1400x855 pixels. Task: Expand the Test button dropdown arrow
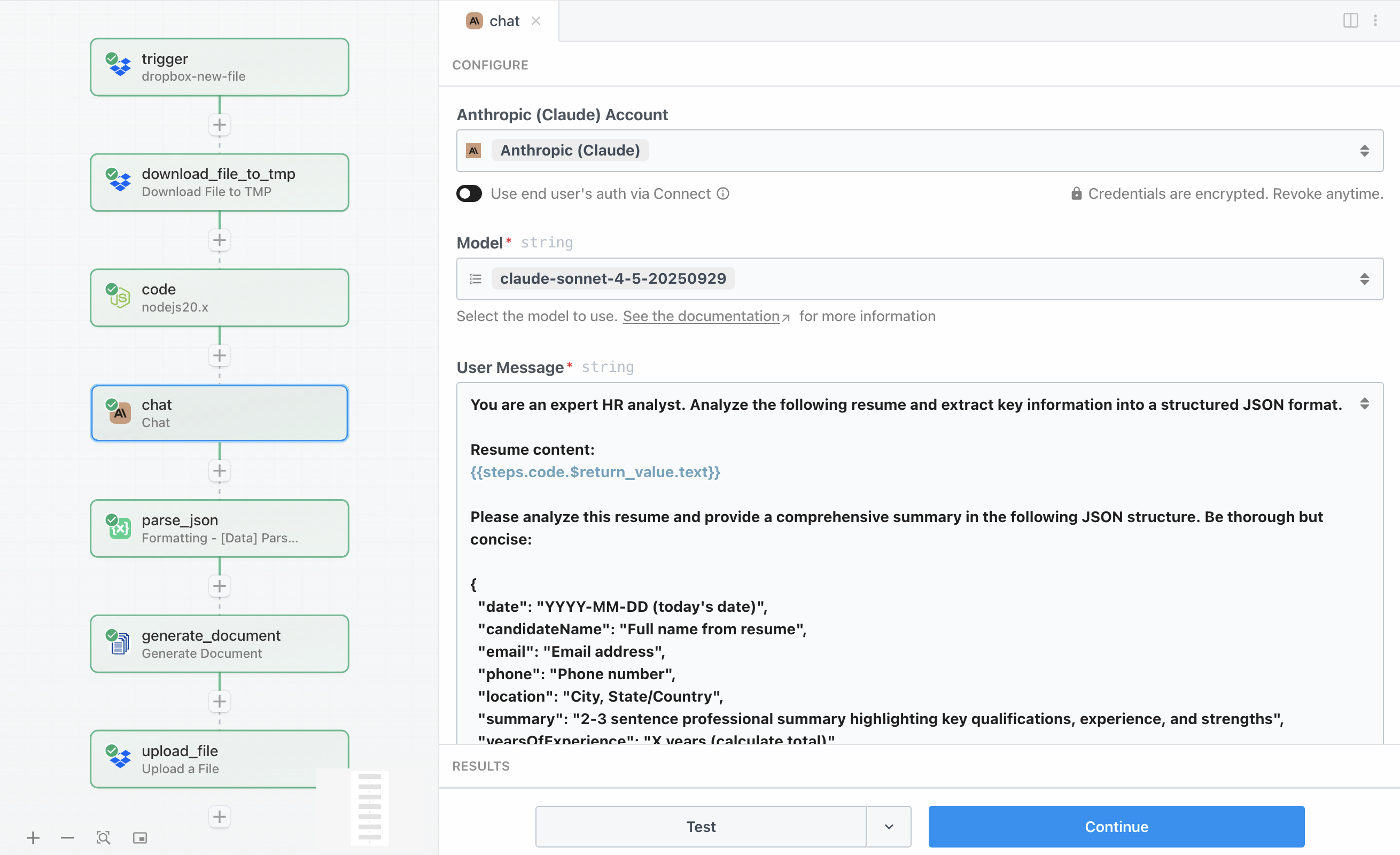[888, 826]
